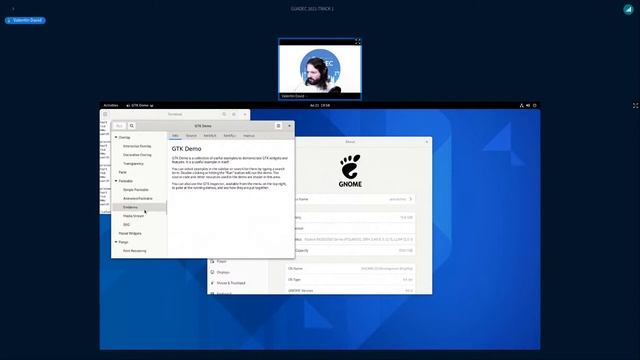Click the connection status icon at top right

click(628, 9)
